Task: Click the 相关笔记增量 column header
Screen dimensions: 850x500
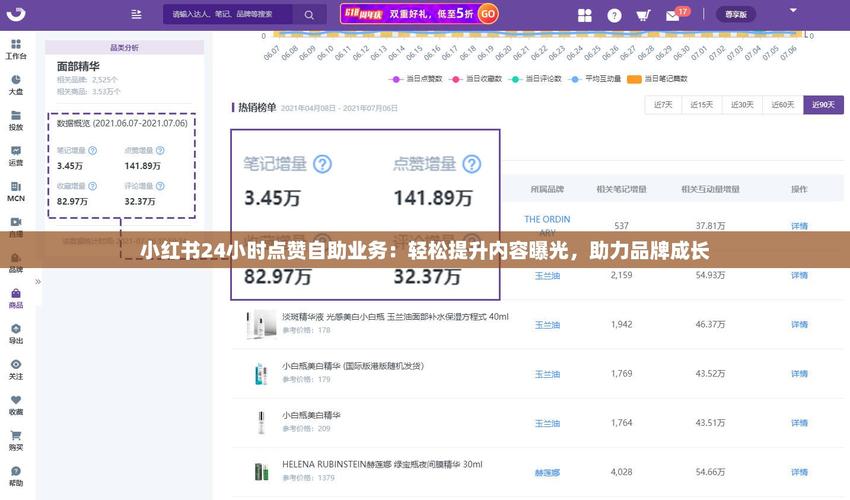Action: tap(621, 189)
